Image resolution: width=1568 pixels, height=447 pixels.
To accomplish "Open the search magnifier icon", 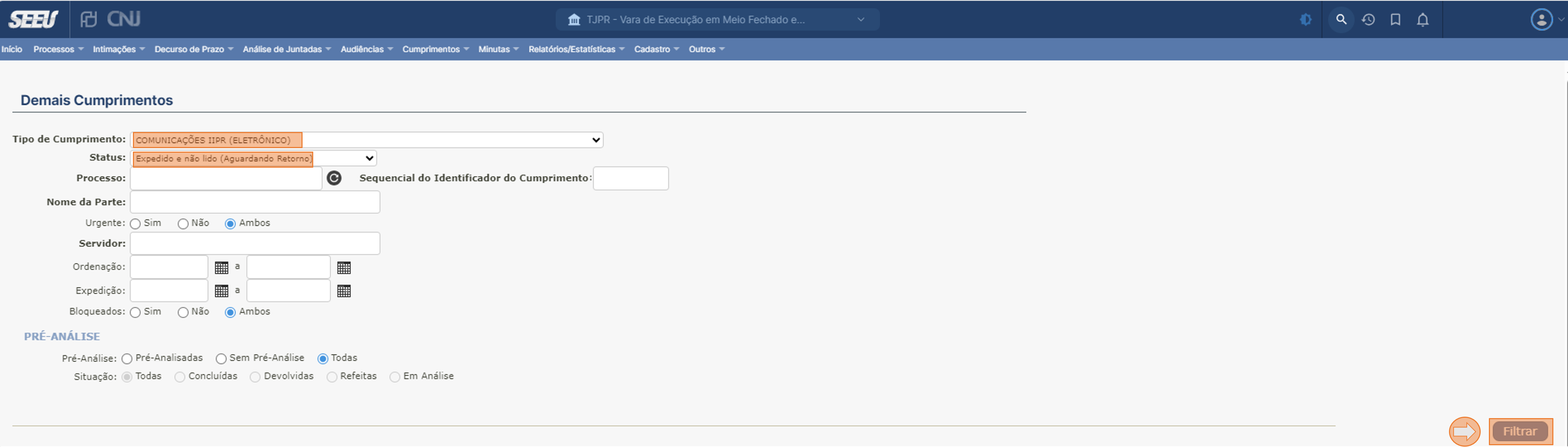I will 1341,20.
